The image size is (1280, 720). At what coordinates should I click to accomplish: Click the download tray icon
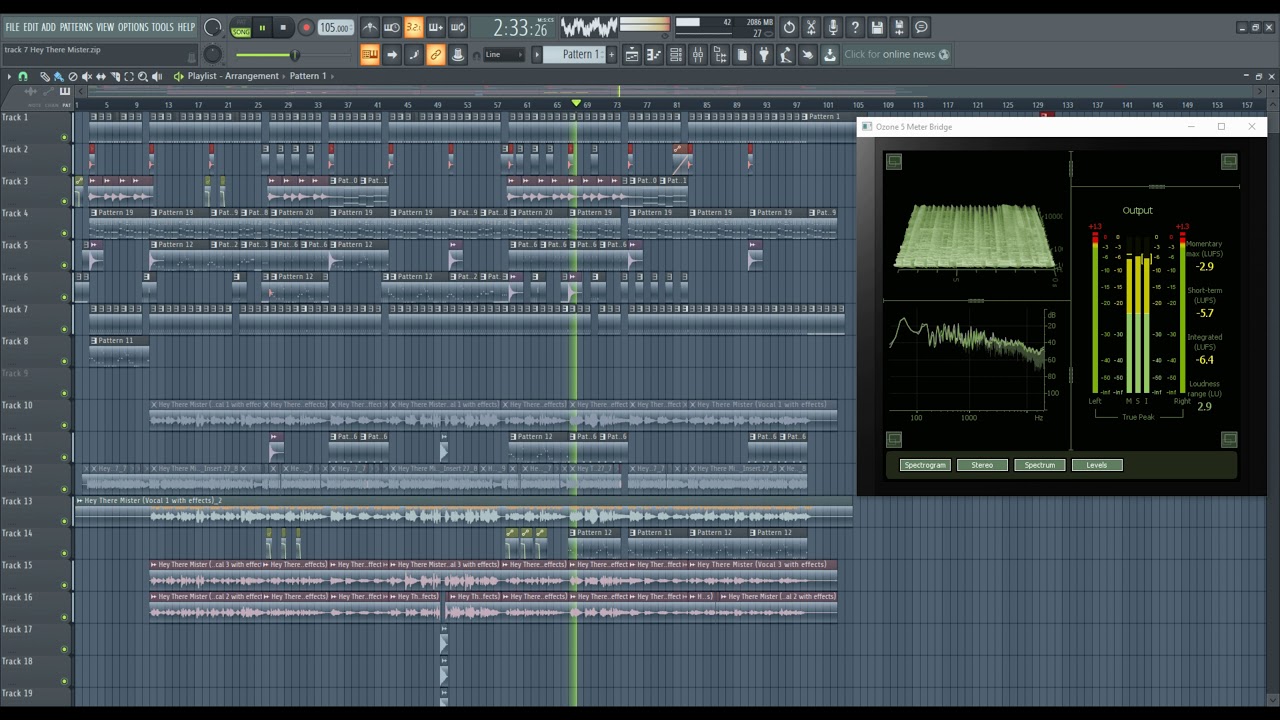pyautogui.click(x=830, y=55)
